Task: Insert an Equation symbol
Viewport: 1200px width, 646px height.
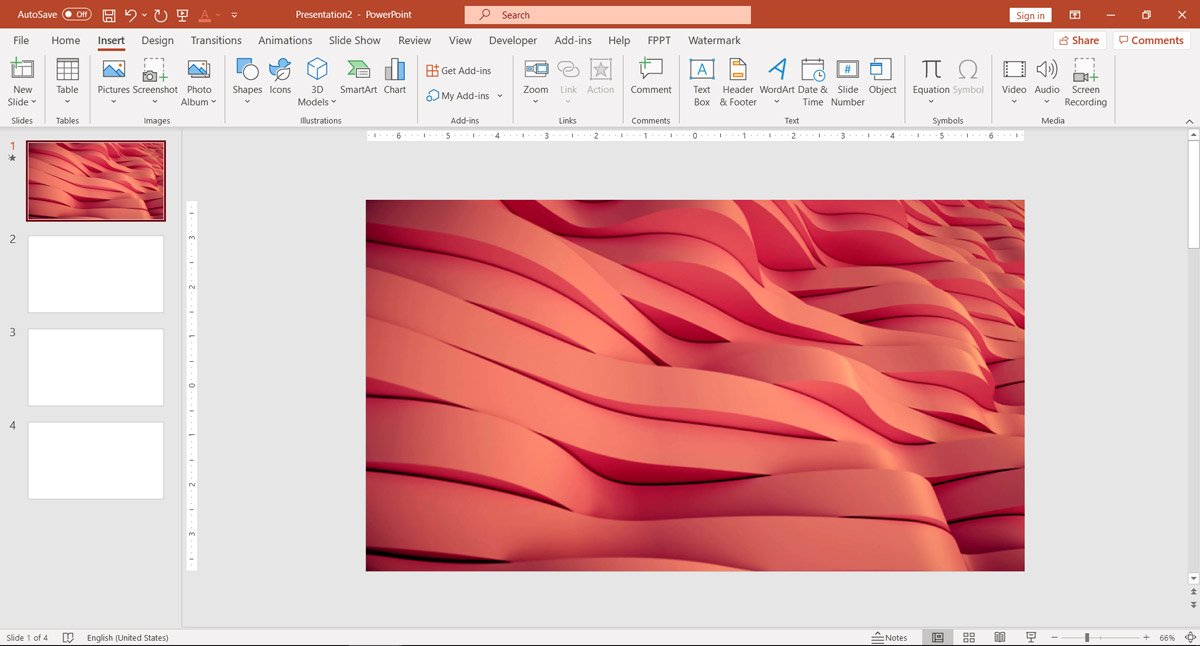Action: [931, 77]
